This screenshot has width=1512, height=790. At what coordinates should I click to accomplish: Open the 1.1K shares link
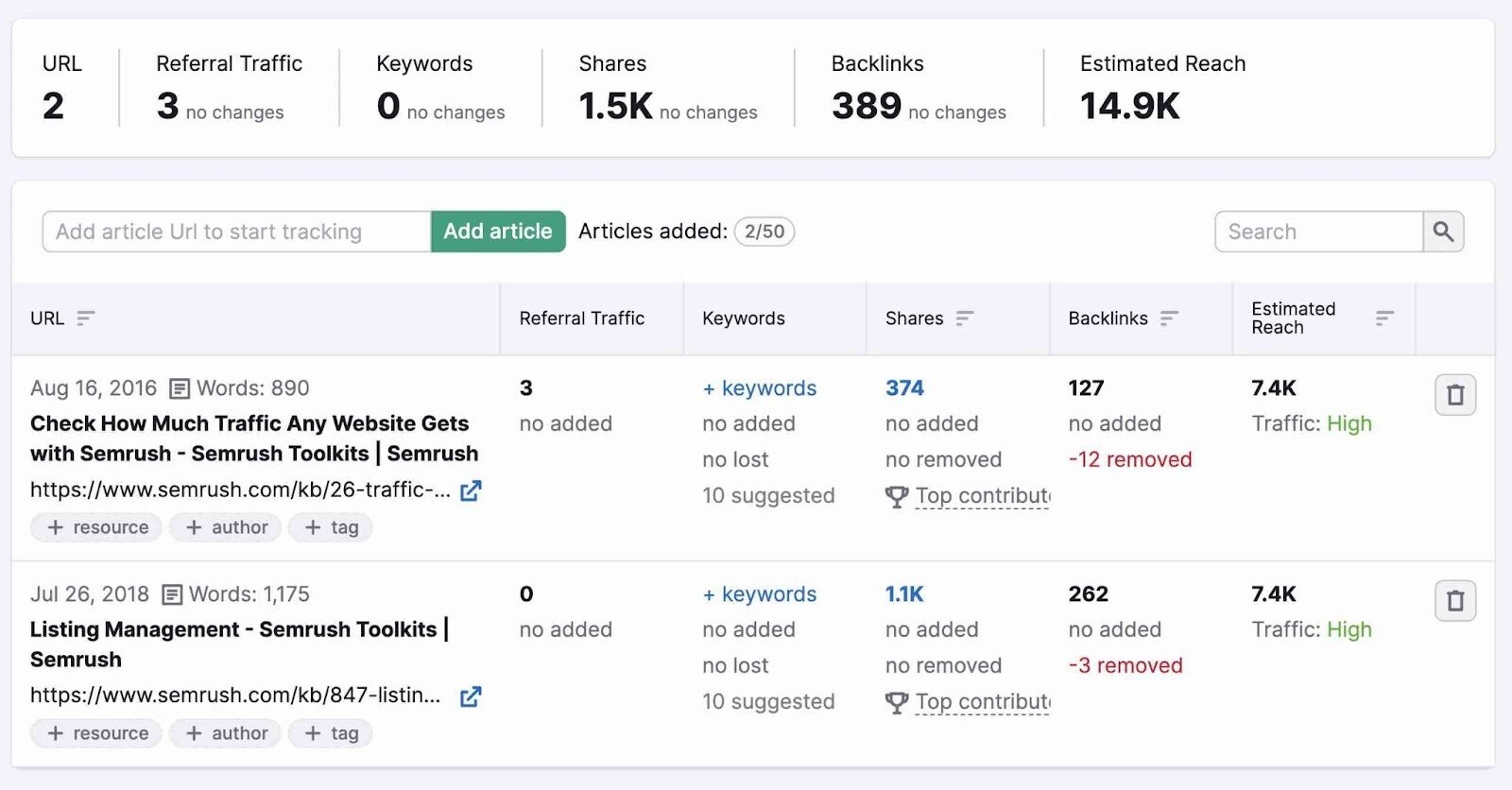904,594
